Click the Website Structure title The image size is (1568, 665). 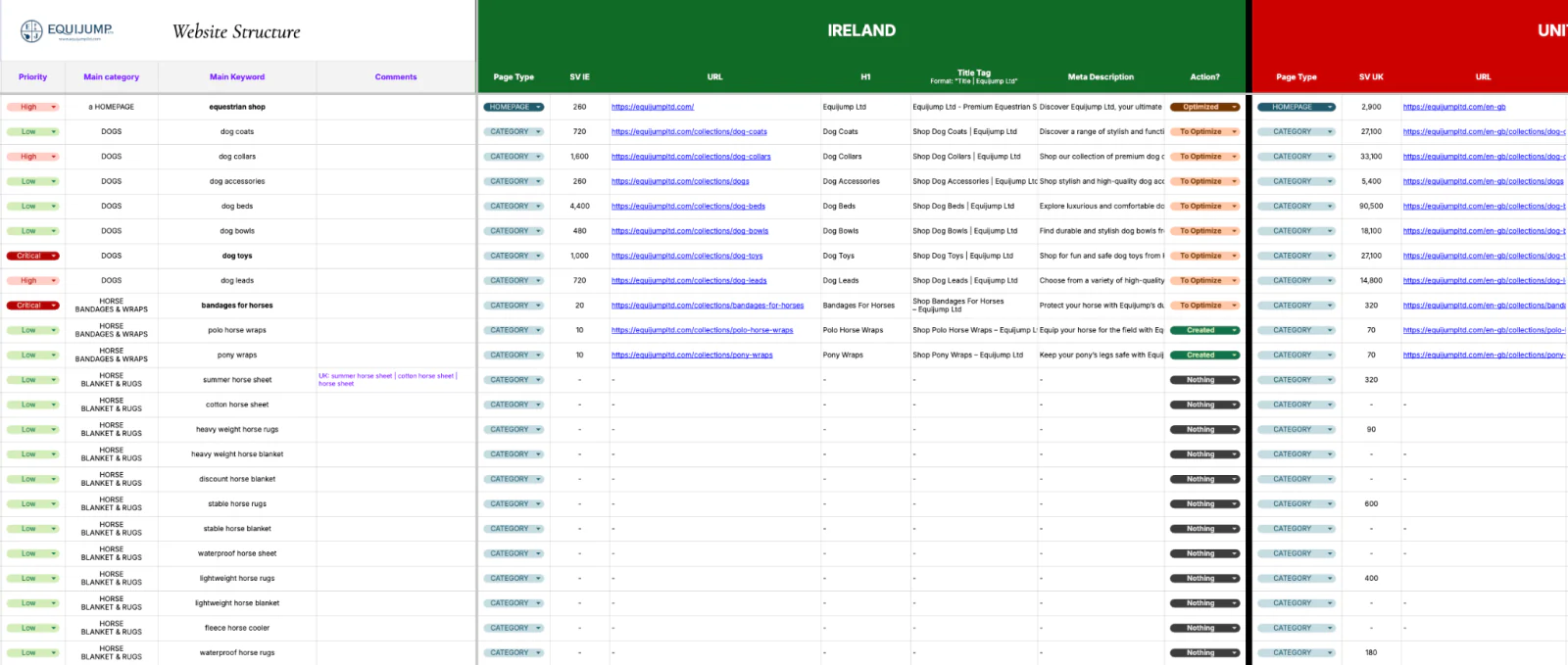pyautogui.click(x=236, y=31)
